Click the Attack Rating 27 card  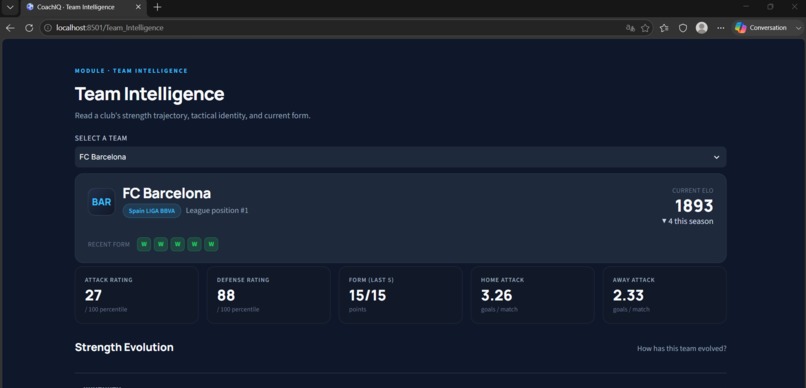click(x=137, y=295)
